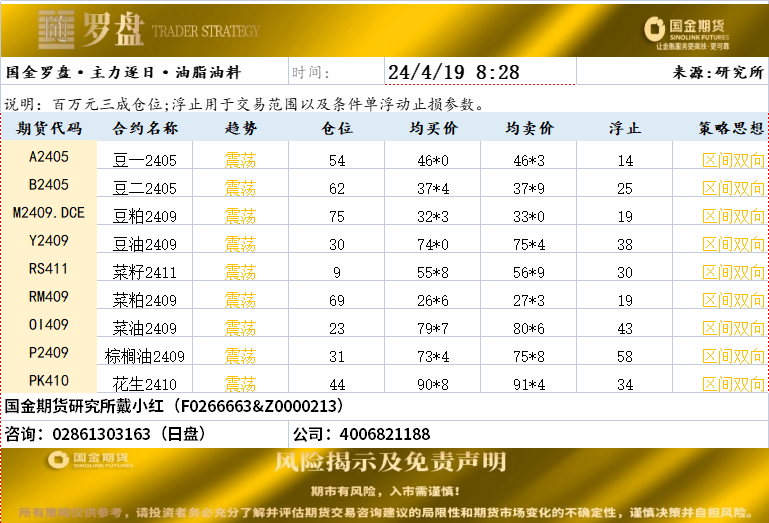
Task: Click contract name 菜油2409
Action: tap(145, 328)
